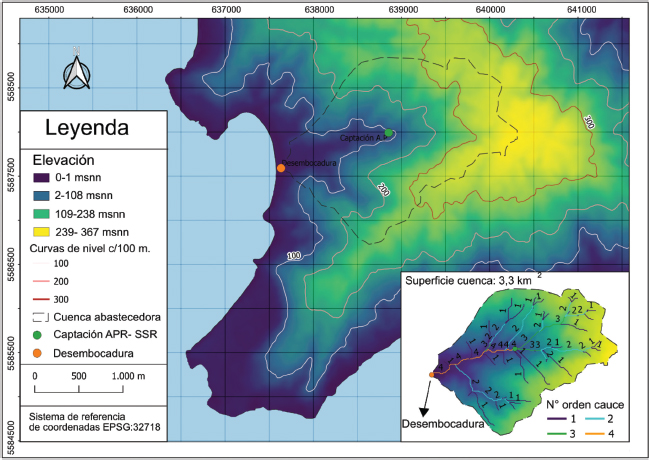Click the 641000 easting coordinate label

582,10
